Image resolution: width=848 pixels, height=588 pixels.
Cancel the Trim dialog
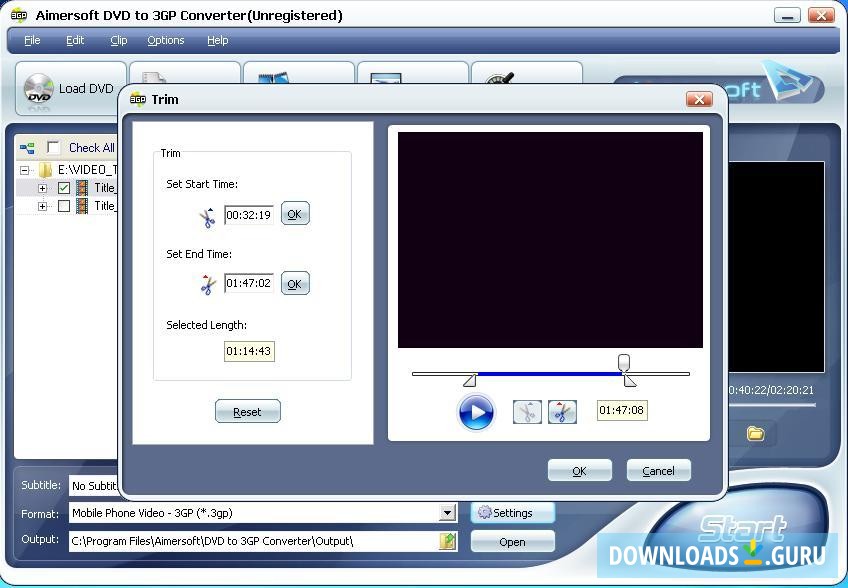click(659, 471)
